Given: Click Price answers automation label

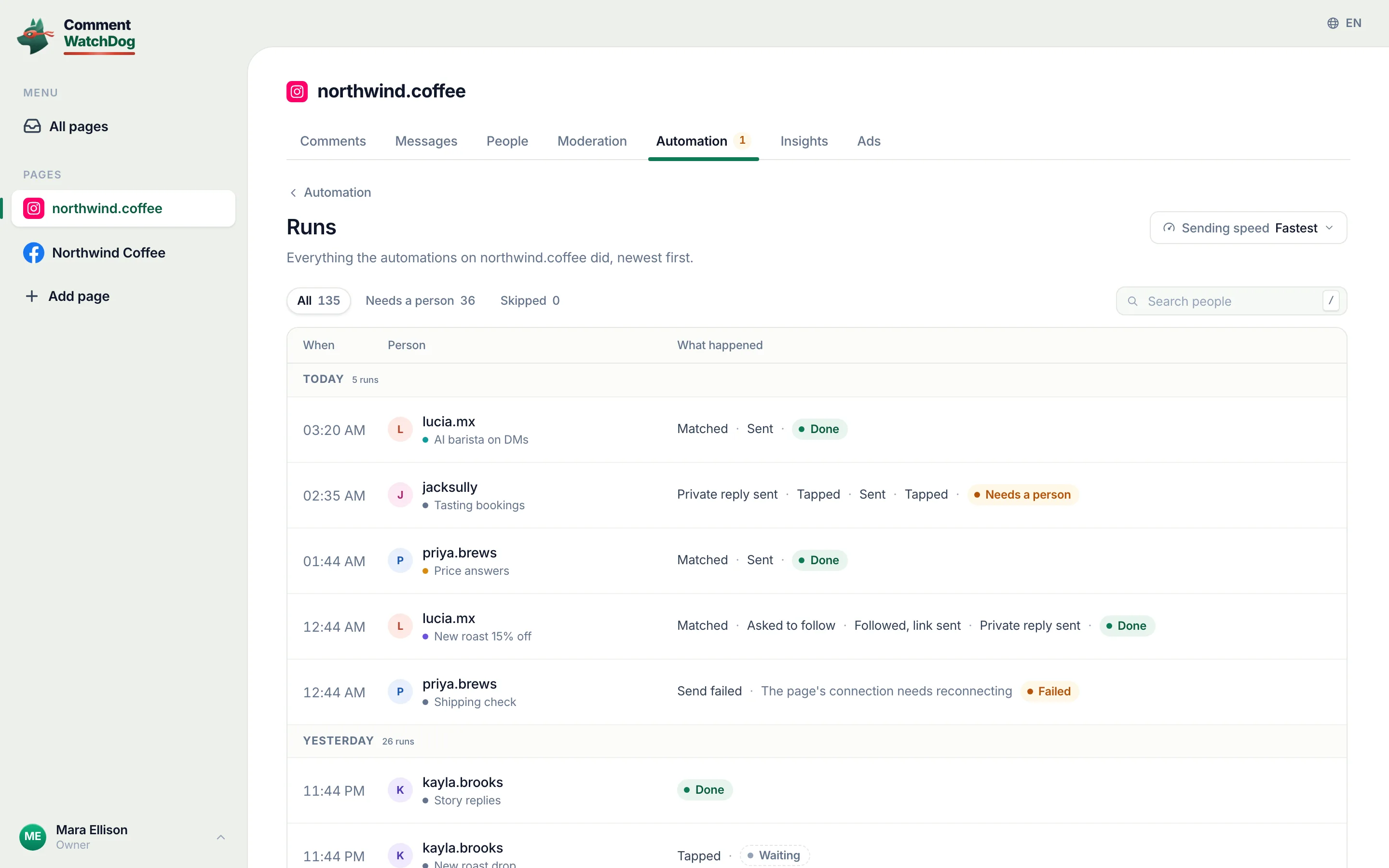Looking at the screenshot, I should pyautogui.click(x=472, y=570).
